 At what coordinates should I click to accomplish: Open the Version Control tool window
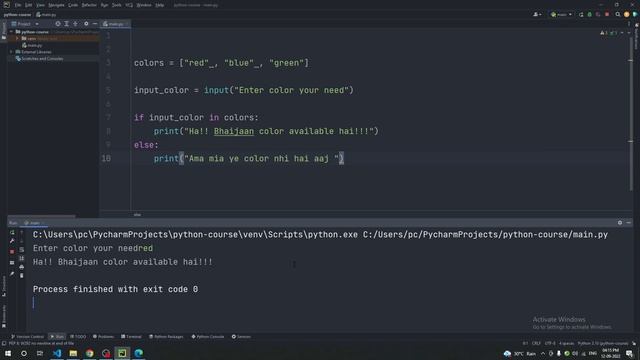(27, 337)
